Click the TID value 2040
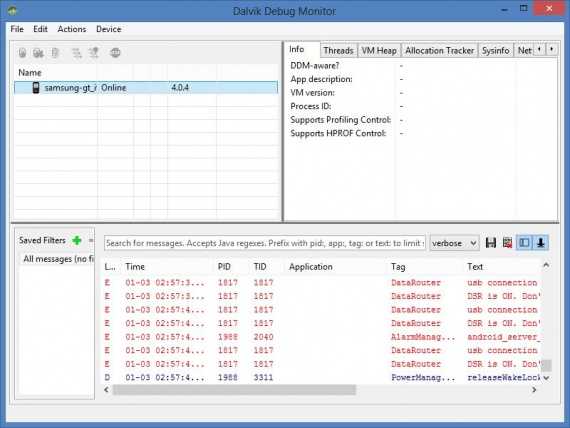Viewport: 570px width, 428px height. pyautogui.click(x=263, y=337)
